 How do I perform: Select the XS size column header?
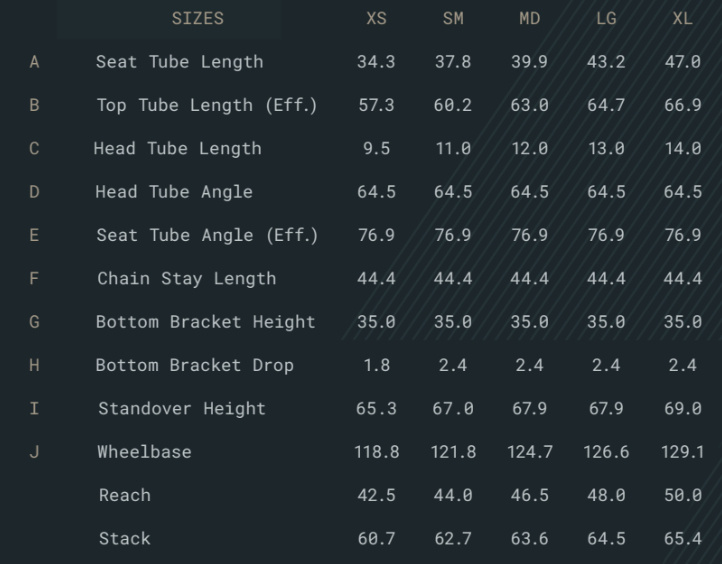click(x=376, y=18)
